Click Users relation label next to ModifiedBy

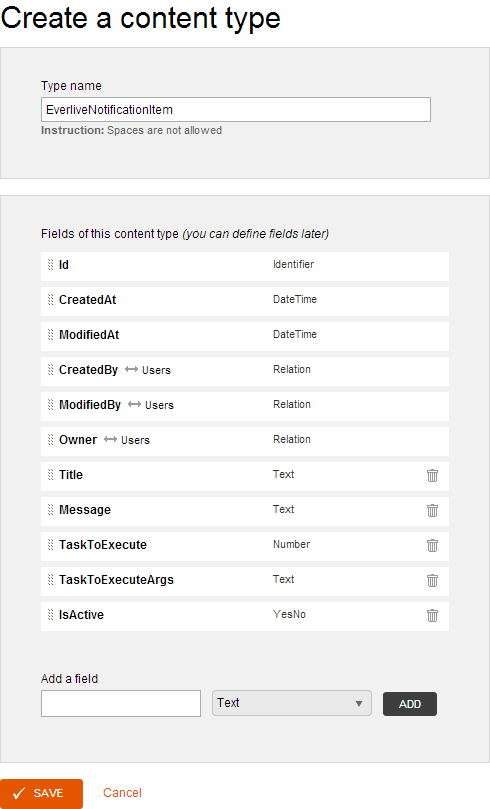point(159,406)
